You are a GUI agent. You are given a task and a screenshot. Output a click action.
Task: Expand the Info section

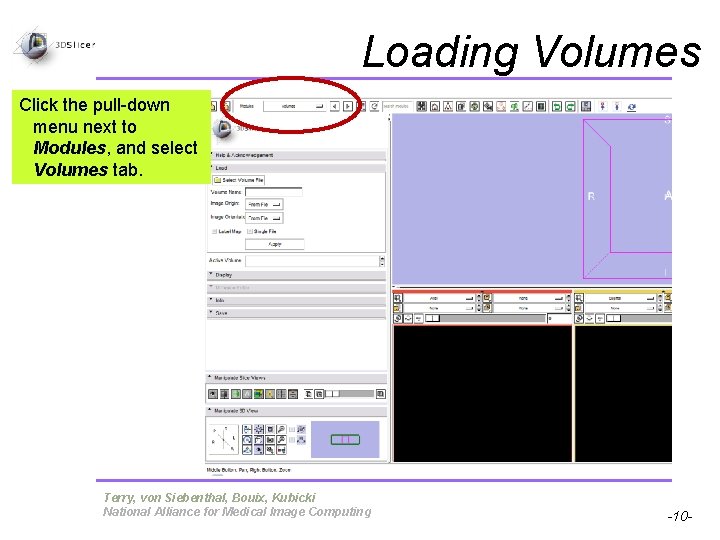click(x=297, y=300)
